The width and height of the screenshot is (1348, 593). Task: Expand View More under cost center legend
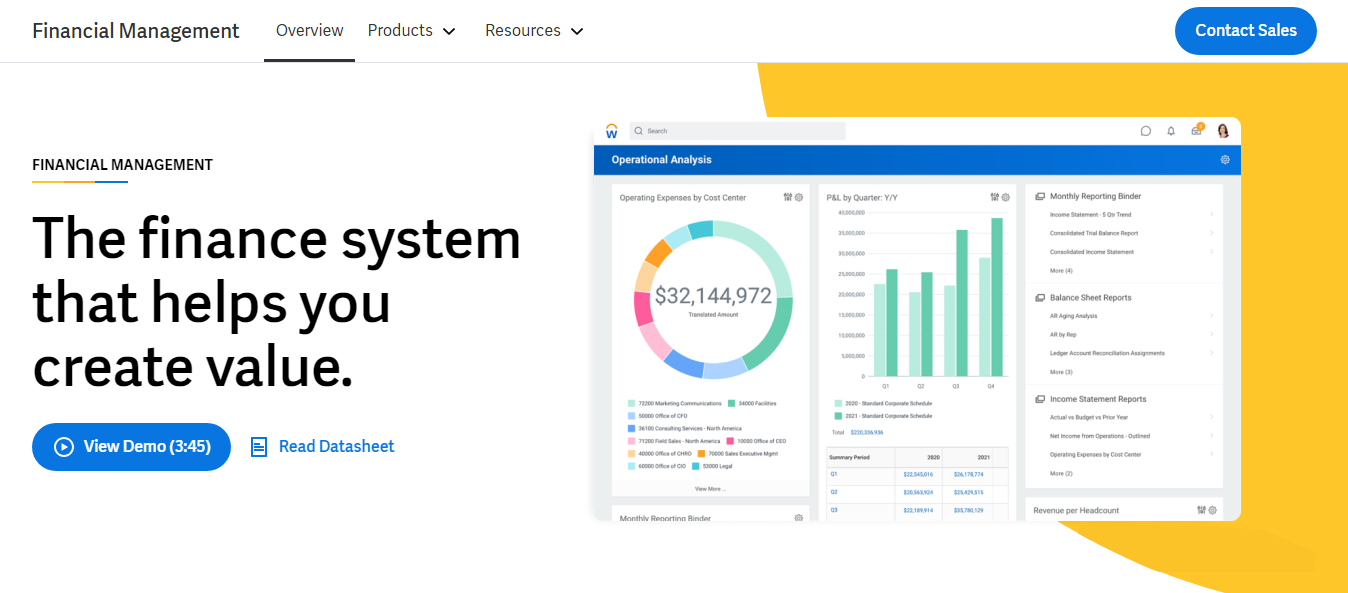710,489
